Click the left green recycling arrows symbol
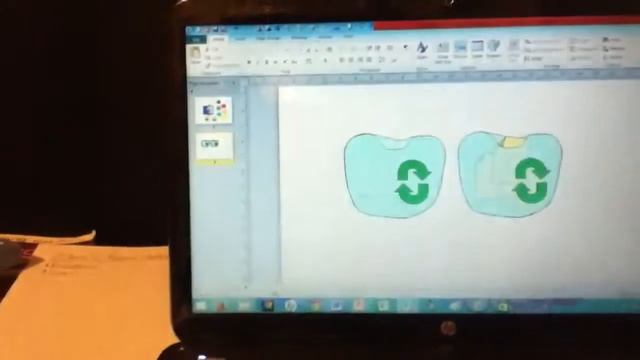The image size is (640, 360). pos(413,182)
